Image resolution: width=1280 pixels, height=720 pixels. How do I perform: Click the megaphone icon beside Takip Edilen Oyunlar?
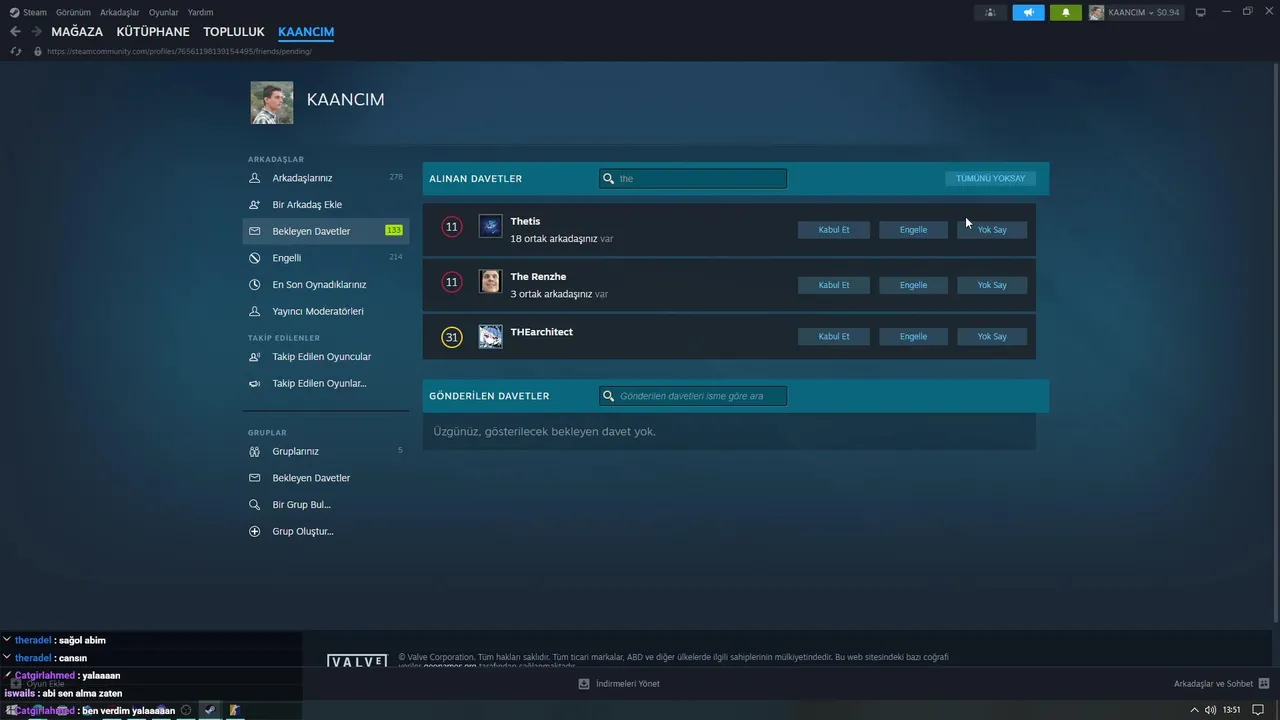click(x=254, y=383)
